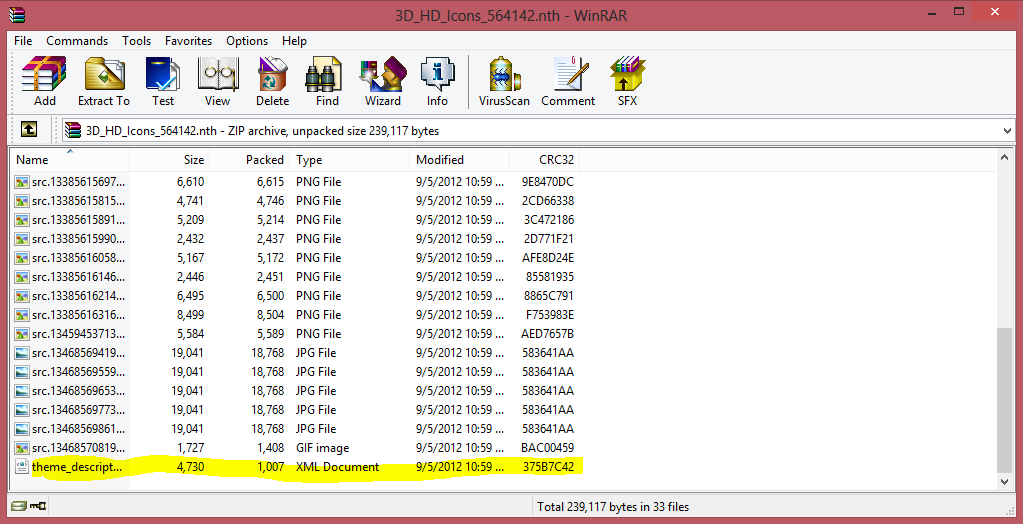
Task: Go up one folder level
Action: tap(28, 130)
